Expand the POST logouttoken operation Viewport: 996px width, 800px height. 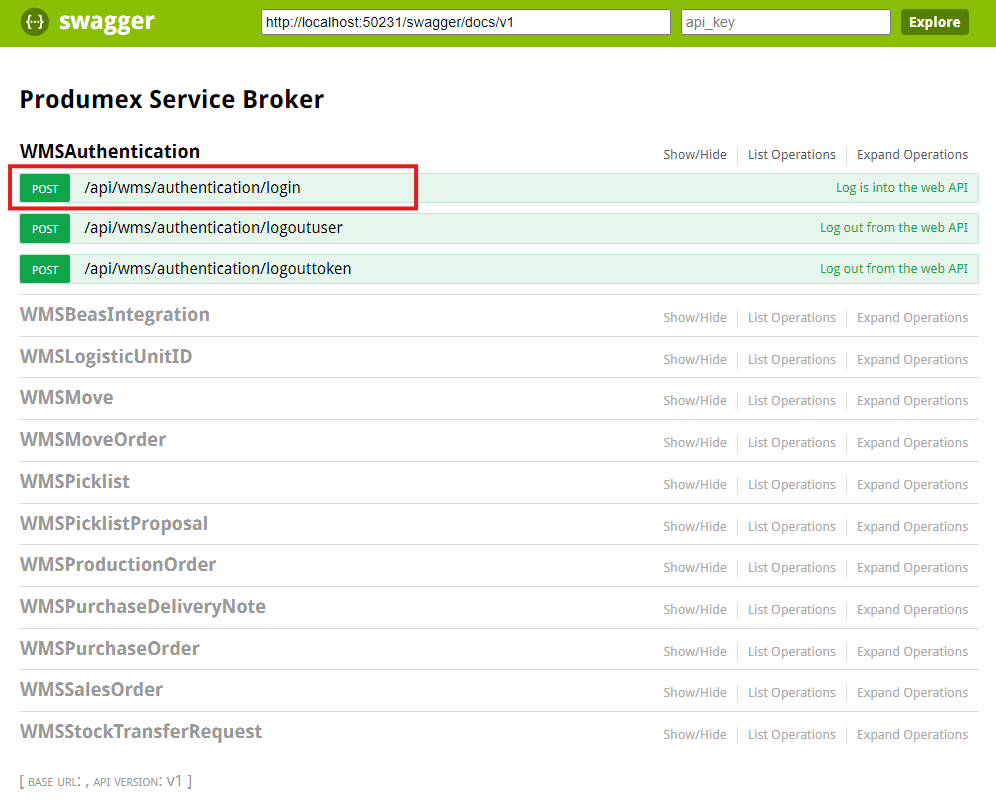[217, 269]
